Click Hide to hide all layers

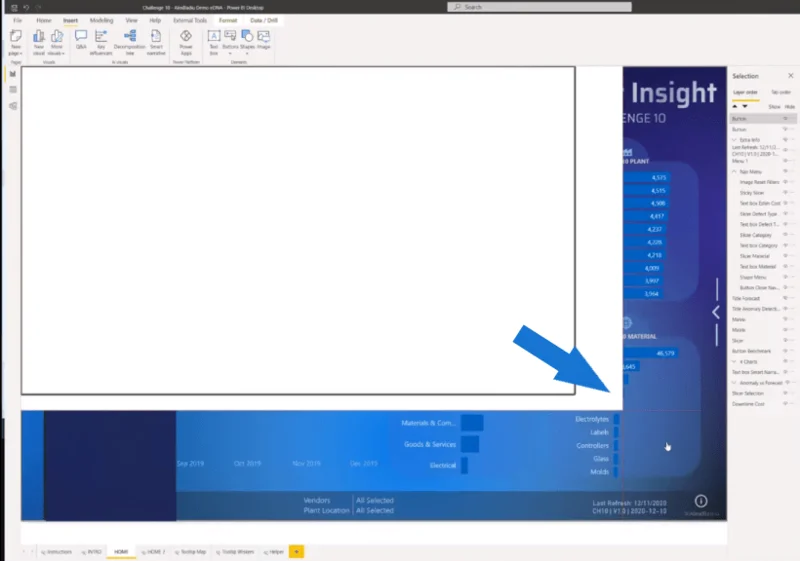790,107
